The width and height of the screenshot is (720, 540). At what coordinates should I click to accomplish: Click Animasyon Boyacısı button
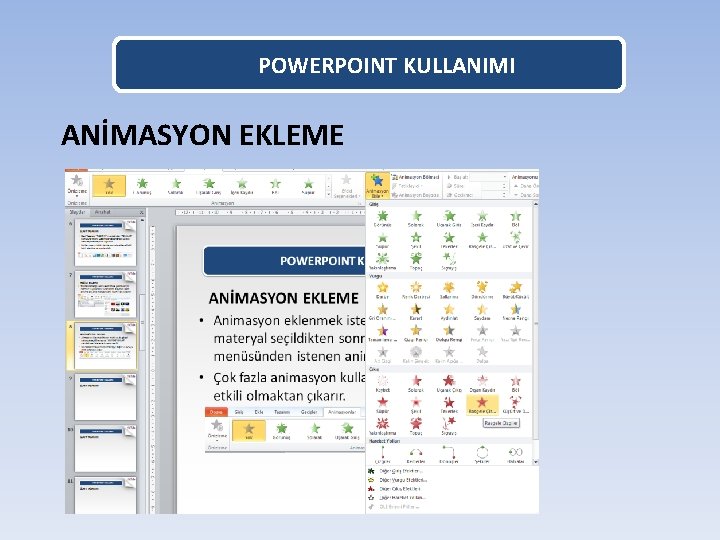(x=416, y=195)
